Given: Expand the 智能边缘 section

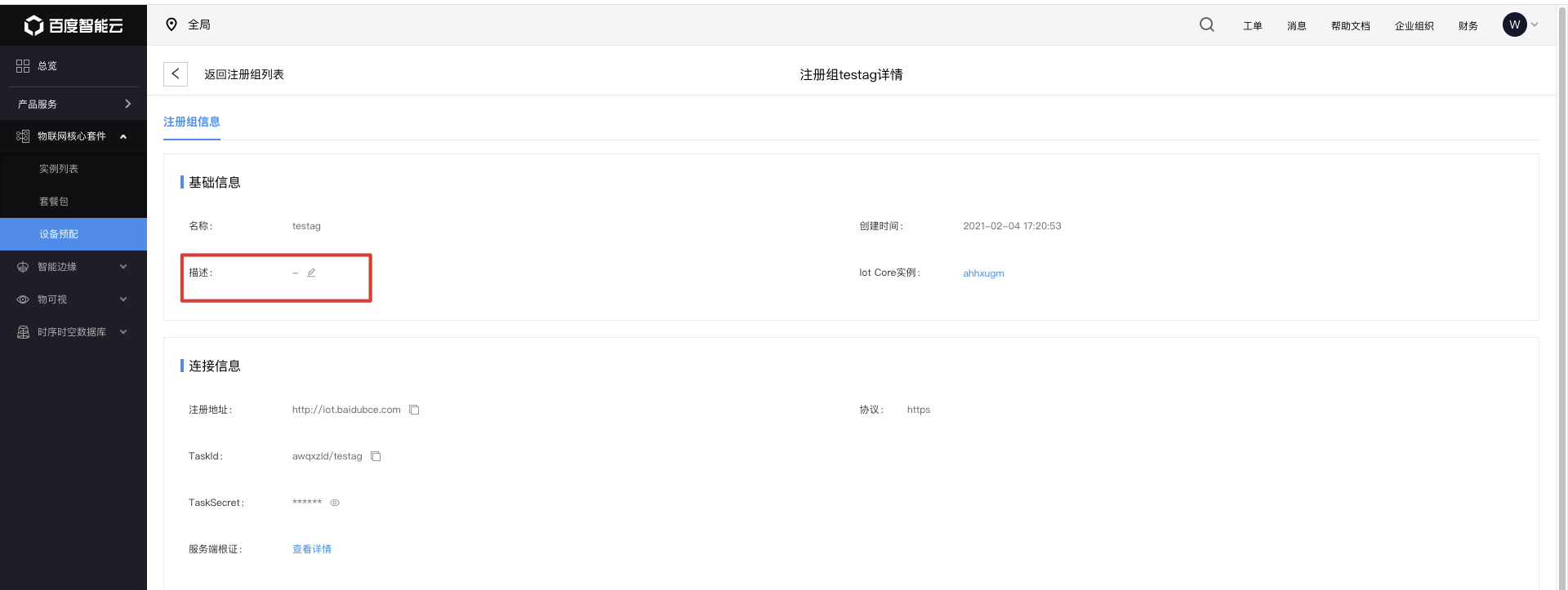Looking at the screenshot, I should 123,267.
